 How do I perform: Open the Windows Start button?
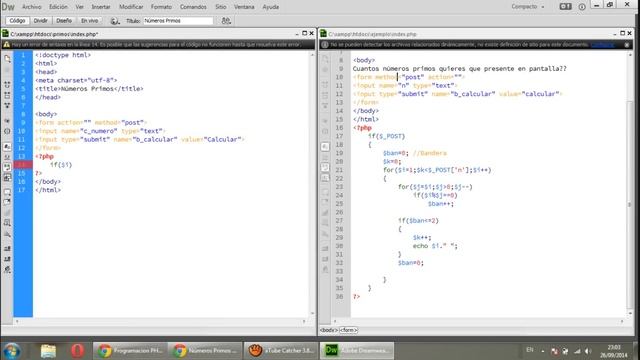12,351
